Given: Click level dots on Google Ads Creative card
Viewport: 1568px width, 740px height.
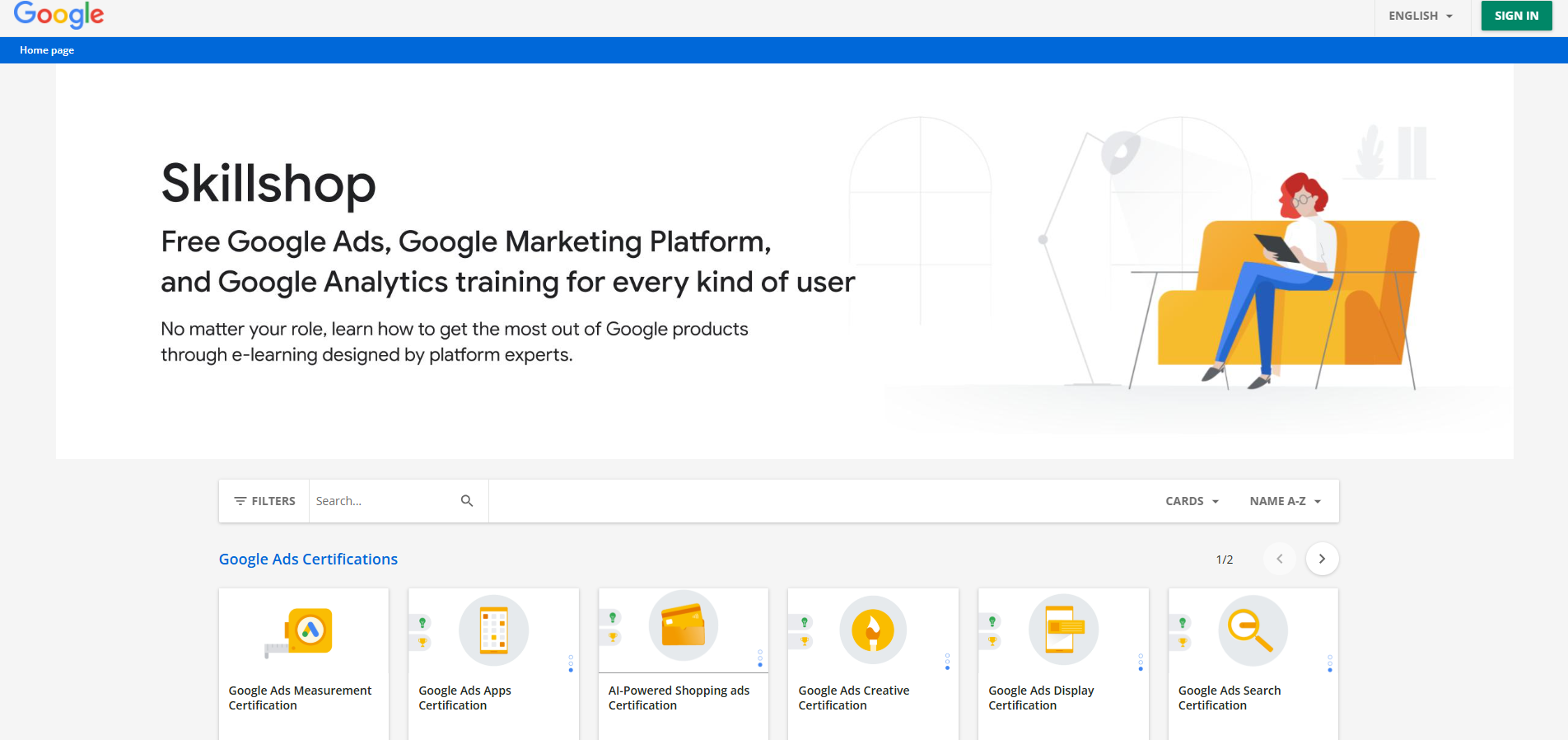Looking at the screenshot, I should (947, 662).
